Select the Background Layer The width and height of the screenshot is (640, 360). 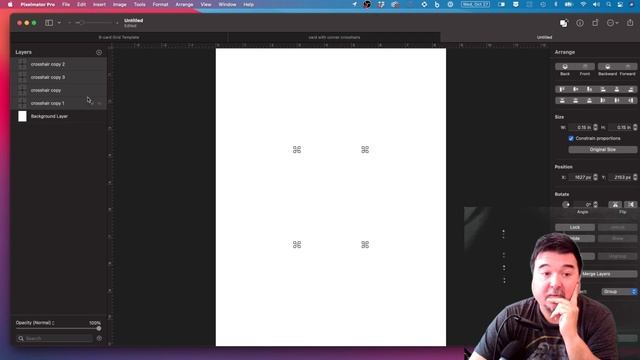coord(59,116)
